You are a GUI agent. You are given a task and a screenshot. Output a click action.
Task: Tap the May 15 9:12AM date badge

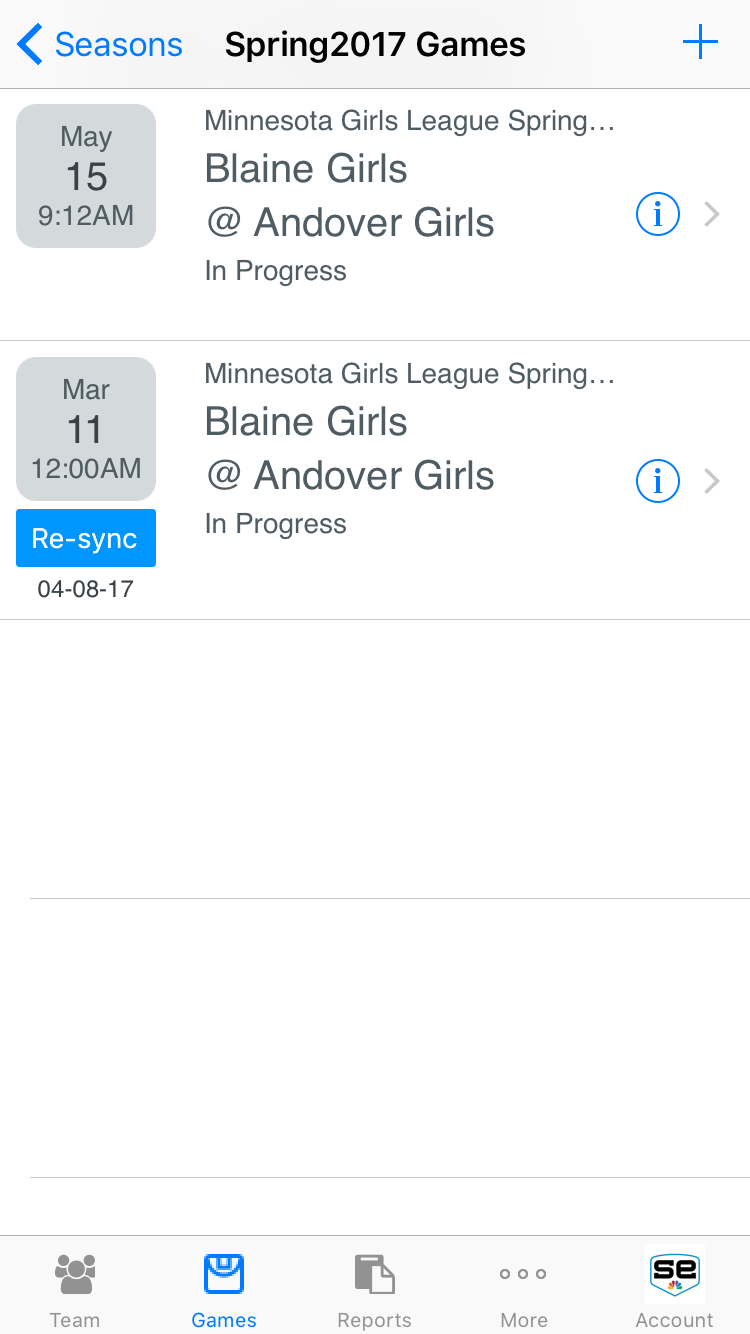tap(86, 176)
